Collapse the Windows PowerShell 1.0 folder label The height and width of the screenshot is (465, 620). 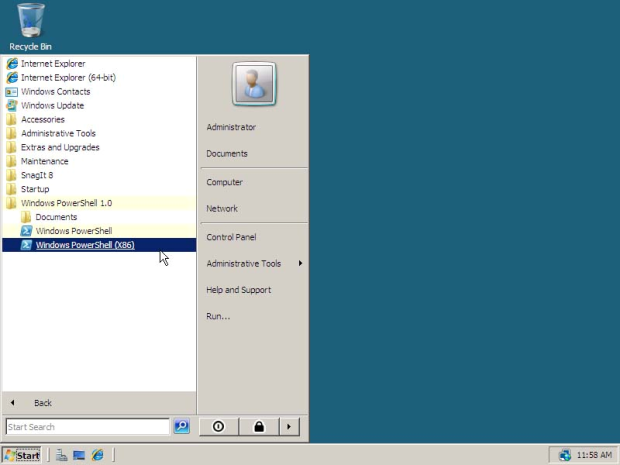(66, 203)
